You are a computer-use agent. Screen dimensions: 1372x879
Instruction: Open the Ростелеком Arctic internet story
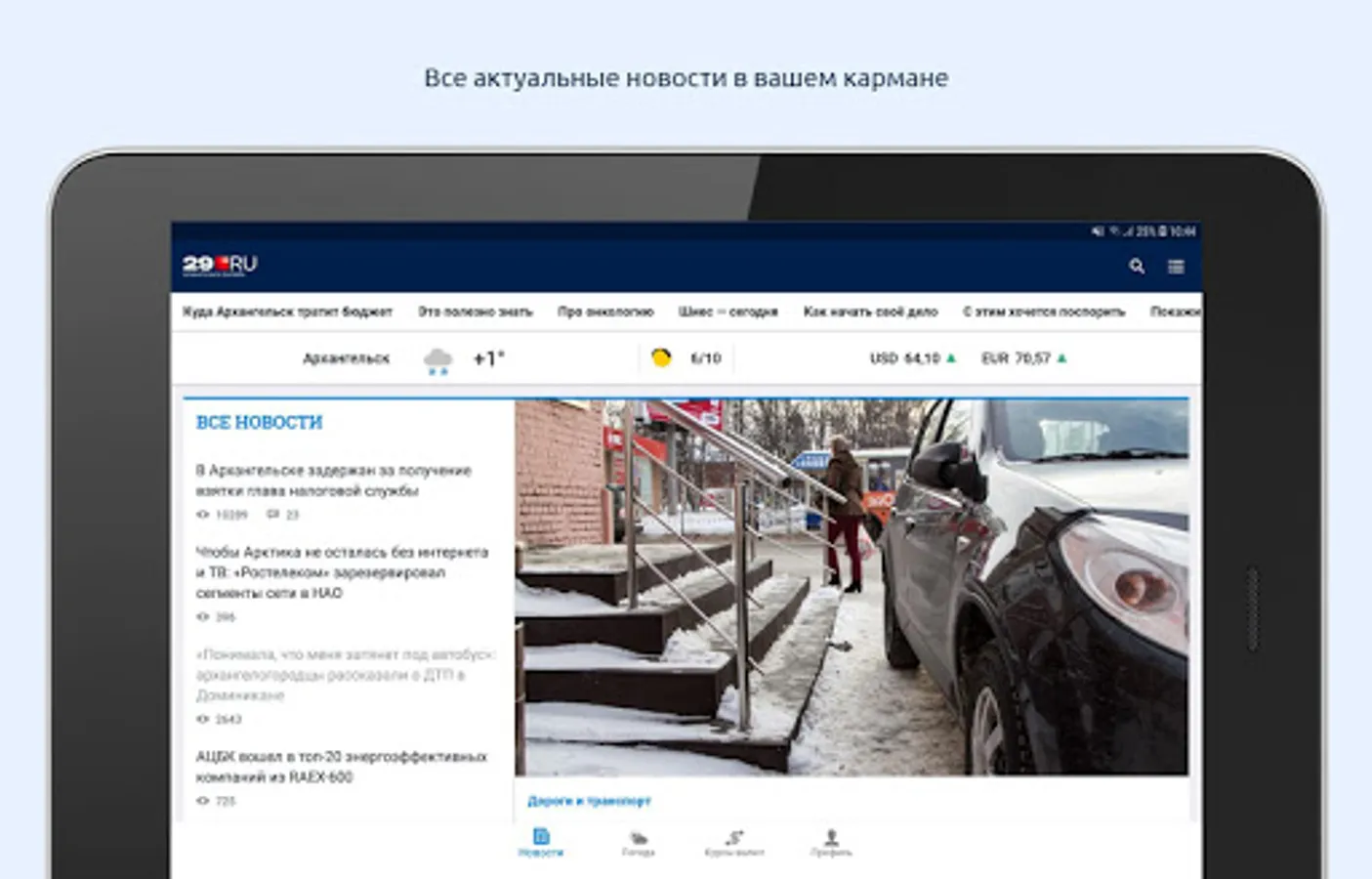tap(342, 572)
